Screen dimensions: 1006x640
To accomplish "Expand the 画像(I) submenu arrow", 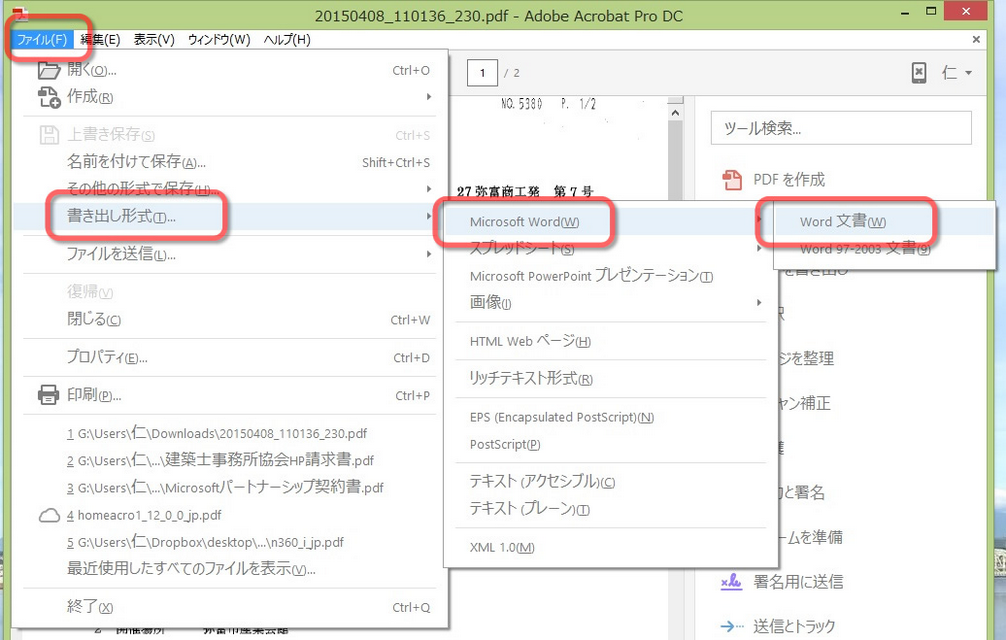I will click(759, 302).
